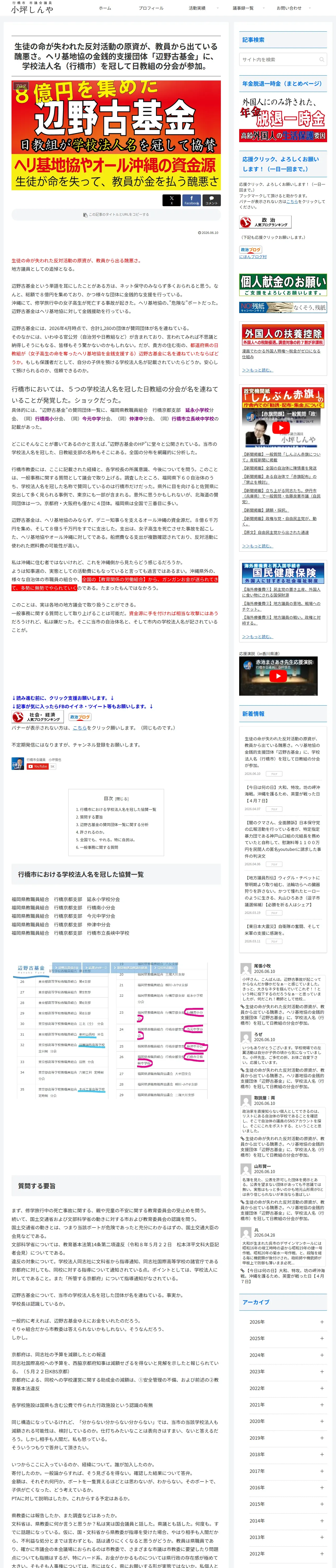Jump to TOC item 行橋市における学校法人名を冠した協賛一覧
Image resolution: width=336 pixels, height=1568 pixels.
(x=118, y=810)
